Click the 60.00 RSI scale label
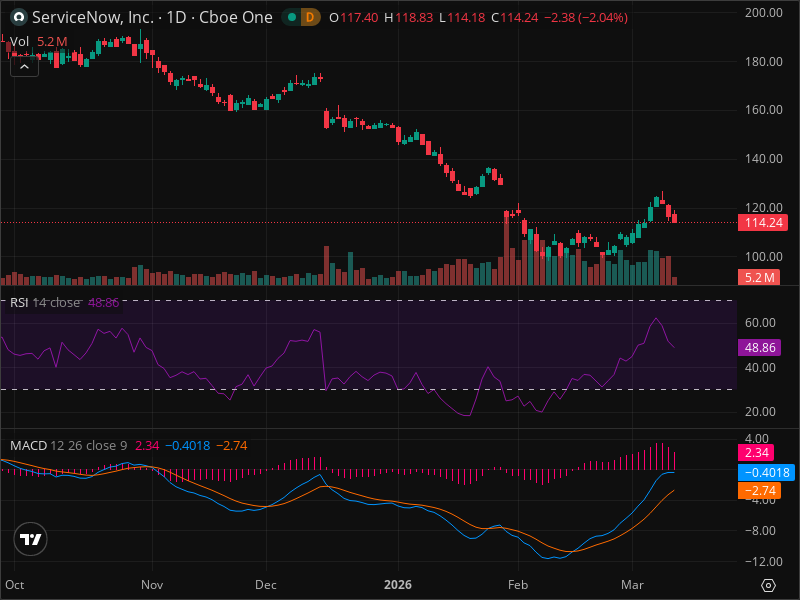The height and width of the screenshot is (600, 800). tap(760, 322)
